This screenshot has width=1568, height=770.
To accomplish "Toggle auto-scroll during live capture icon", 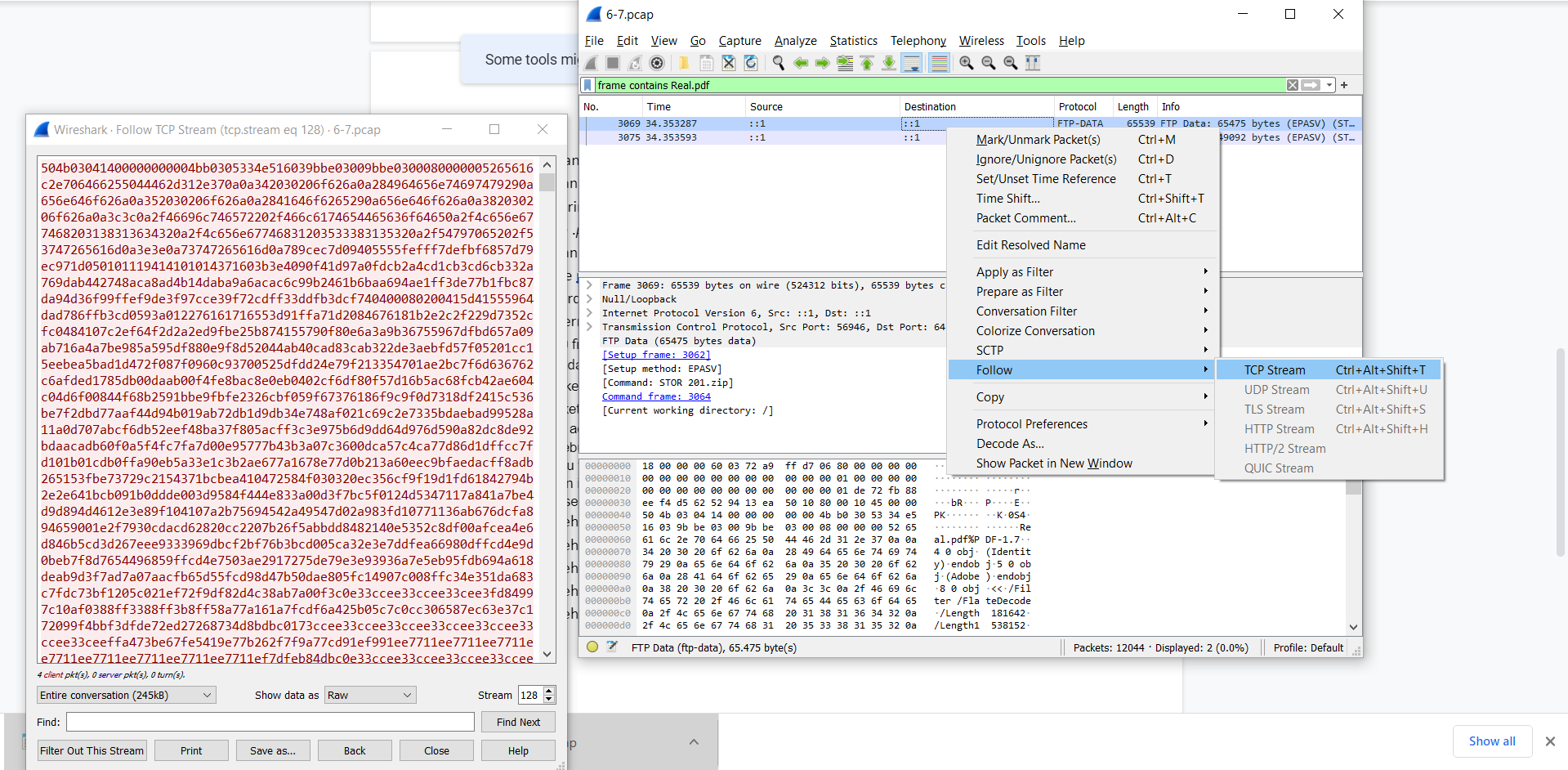I will [x=912, y=63].
